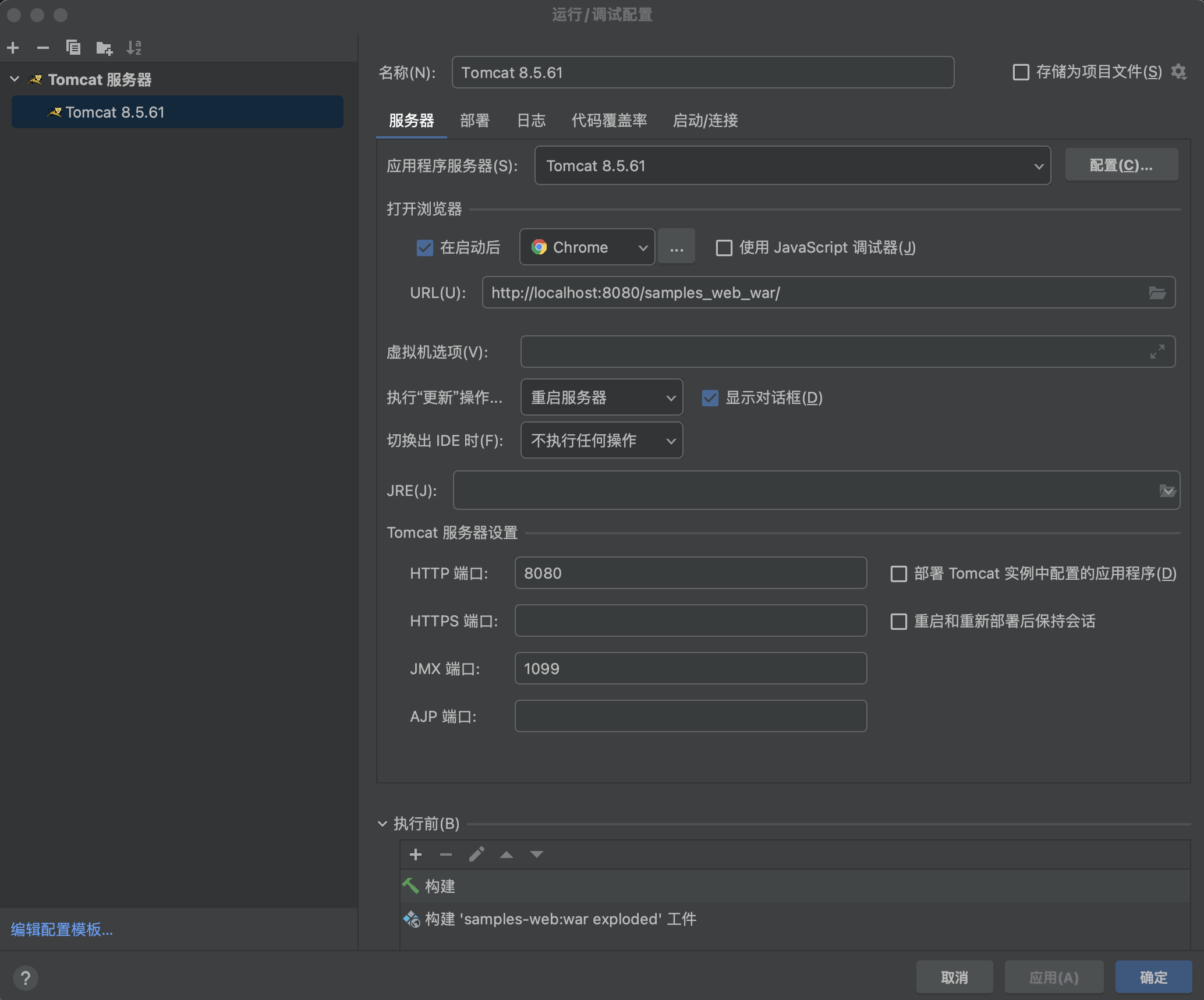Open the 不执行任何操作 dropdown
1204x1000 pixels.
(601, 441)
